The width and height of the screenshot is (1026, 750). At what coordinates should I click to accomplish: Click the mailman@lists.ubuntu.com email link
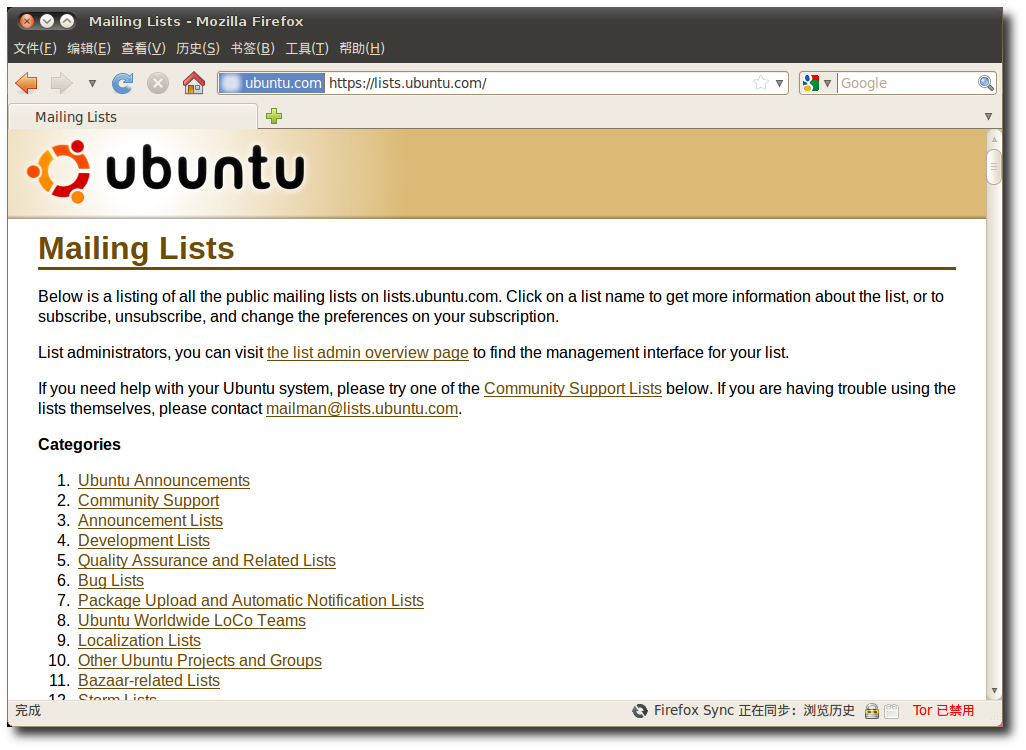click(362, 409)
